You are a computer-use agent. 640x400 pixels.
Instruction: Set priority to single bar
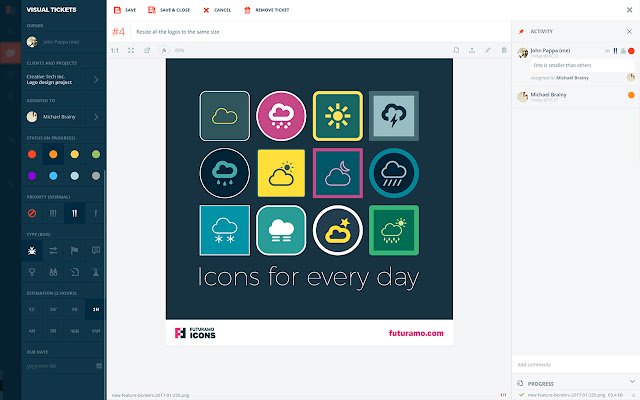point(96,213)
